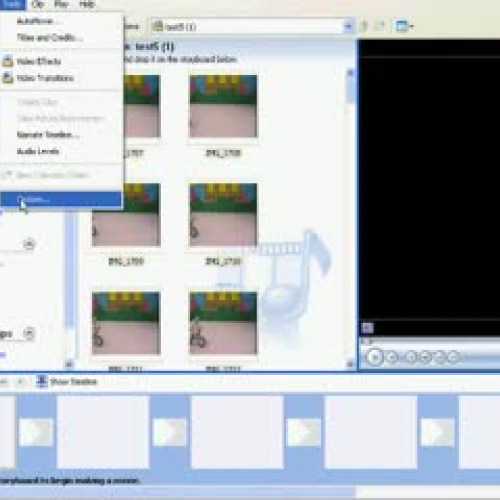Viewport: 500px width, 500px height.
Task: Click the Show Timeline icon
Action: point(42,382)
